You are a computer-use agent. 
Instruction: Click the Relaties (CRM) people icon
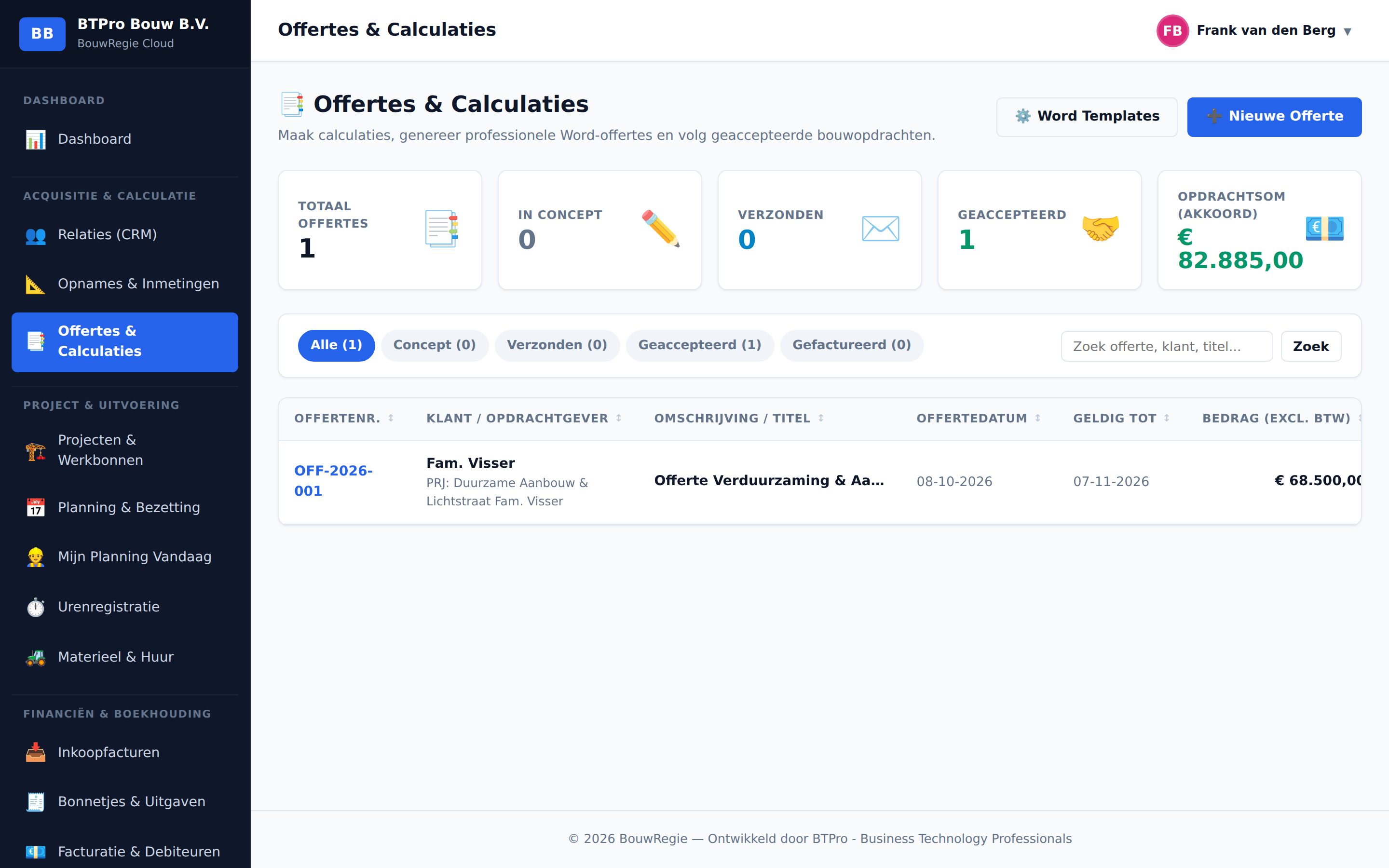[x=36, y=235]
